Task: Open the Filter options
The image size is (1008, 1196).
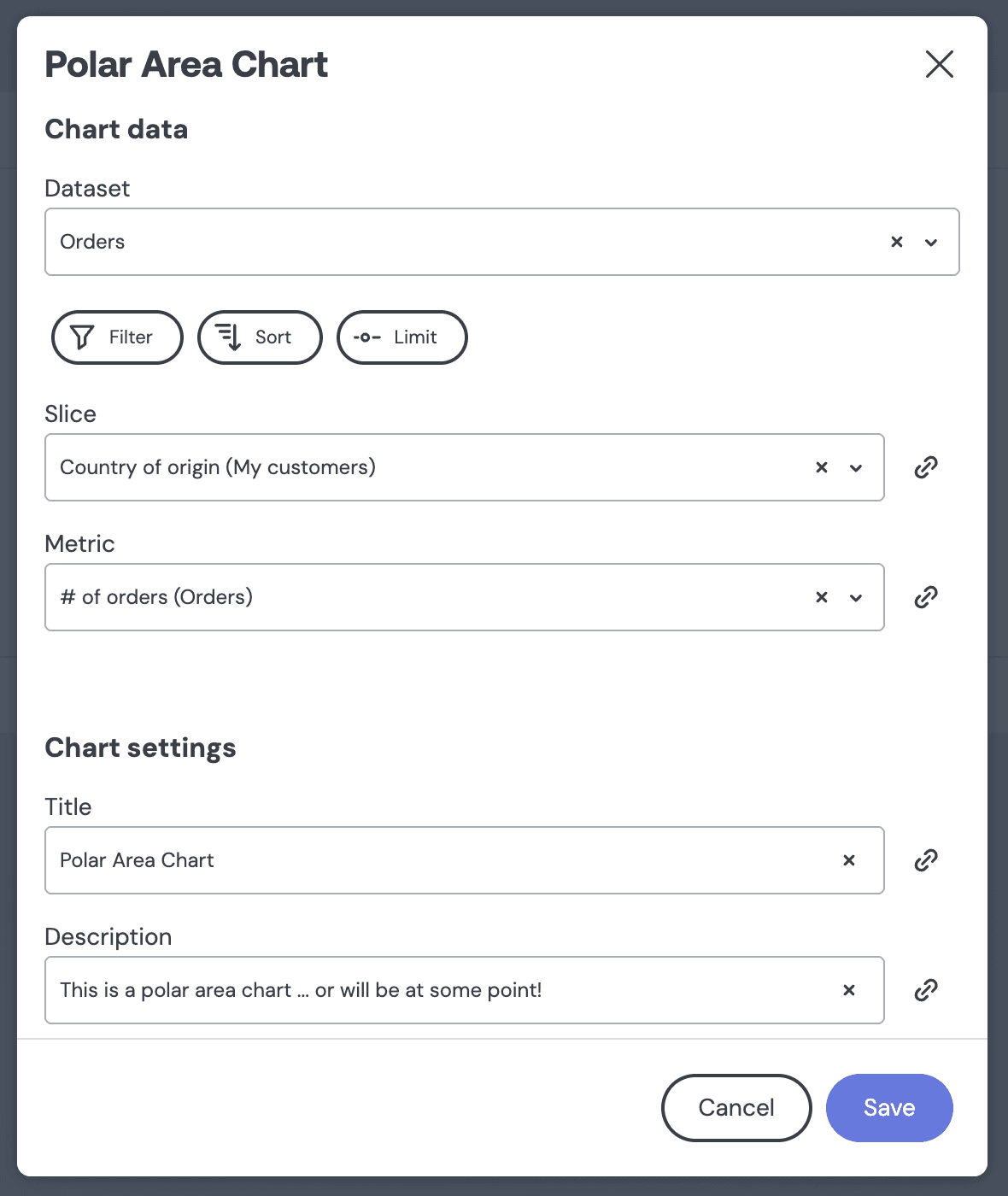Action: (x=117, y=337)
